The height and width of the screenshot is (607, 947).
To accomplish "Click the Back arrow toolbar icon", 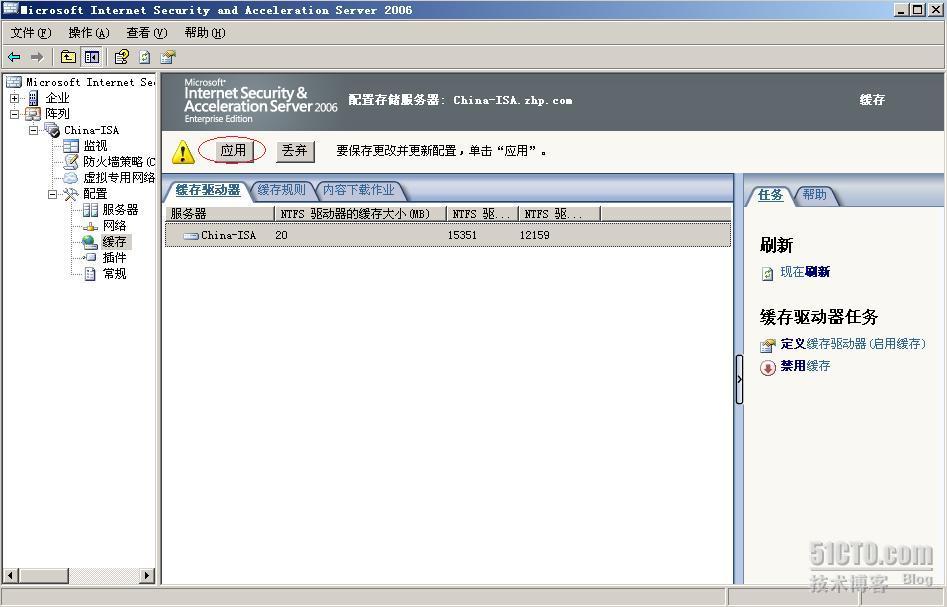I will click(14, 57).
